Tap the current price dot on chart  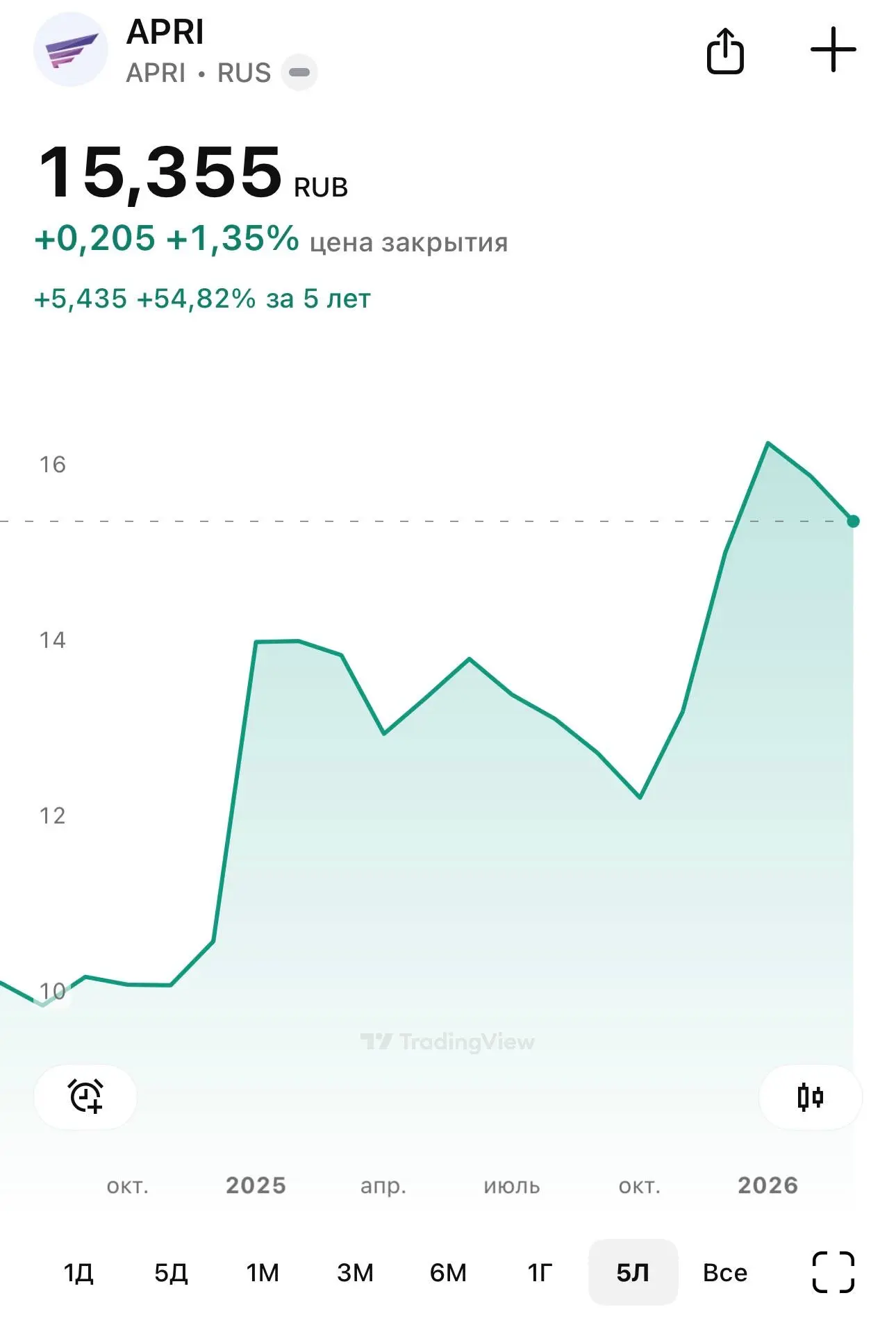click(x=853, y=521)
